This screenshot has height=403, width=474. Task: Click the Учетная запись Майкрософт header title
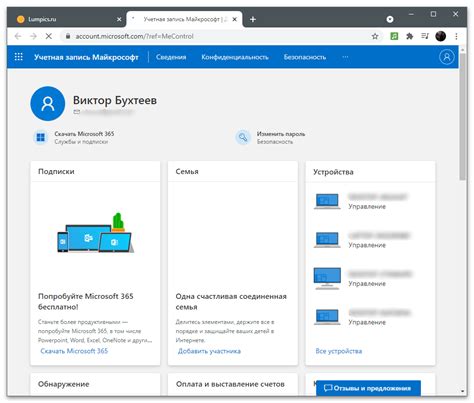(x=86, y=57)
